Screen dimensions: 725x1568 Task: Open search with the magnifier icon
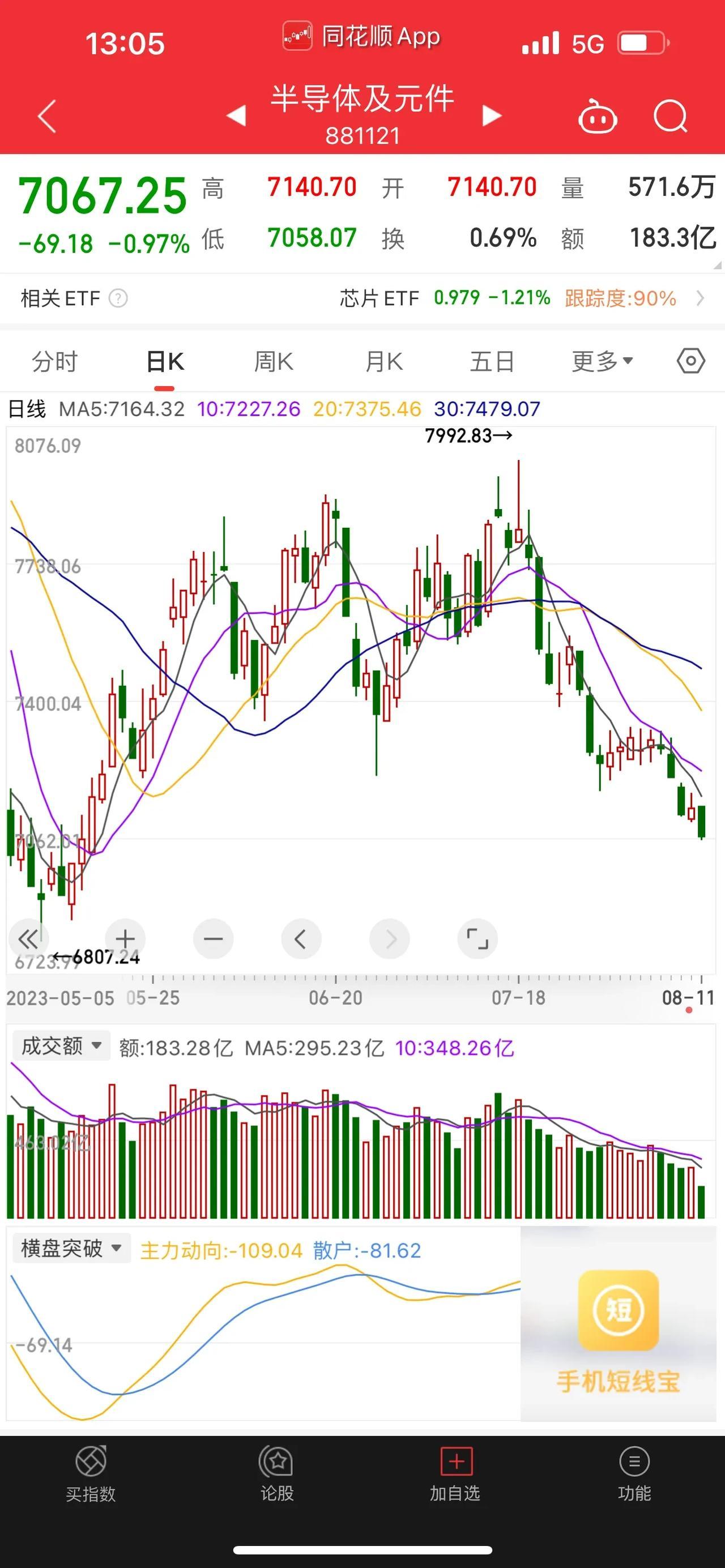point(670,116)
